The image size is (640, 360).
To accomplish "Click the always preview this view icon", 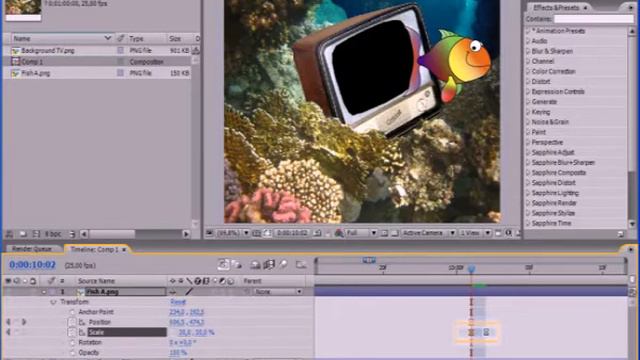I will (x=209, y=233).
